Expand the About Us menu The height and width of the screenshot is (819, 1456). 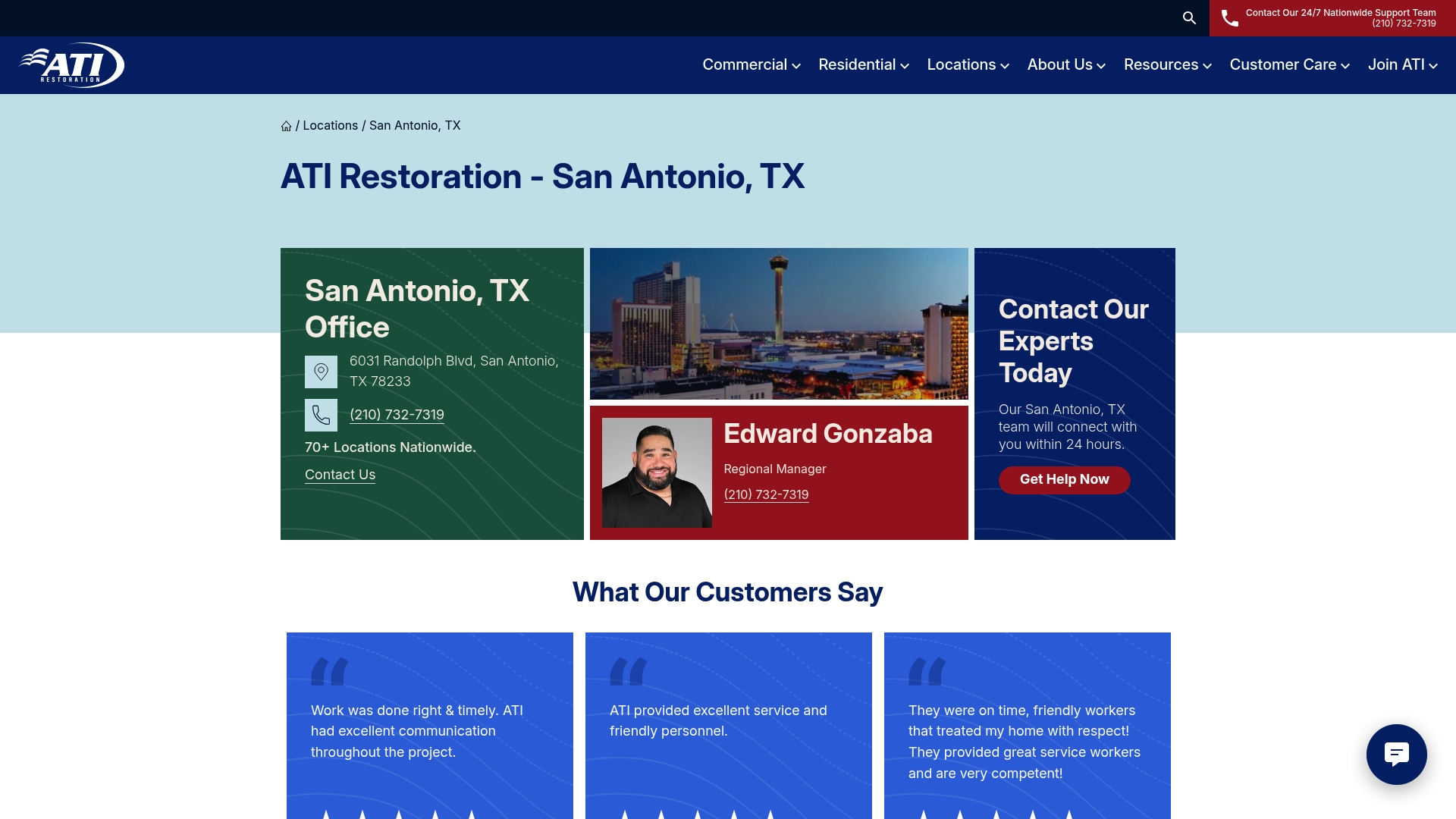(x=1066, y=65)
